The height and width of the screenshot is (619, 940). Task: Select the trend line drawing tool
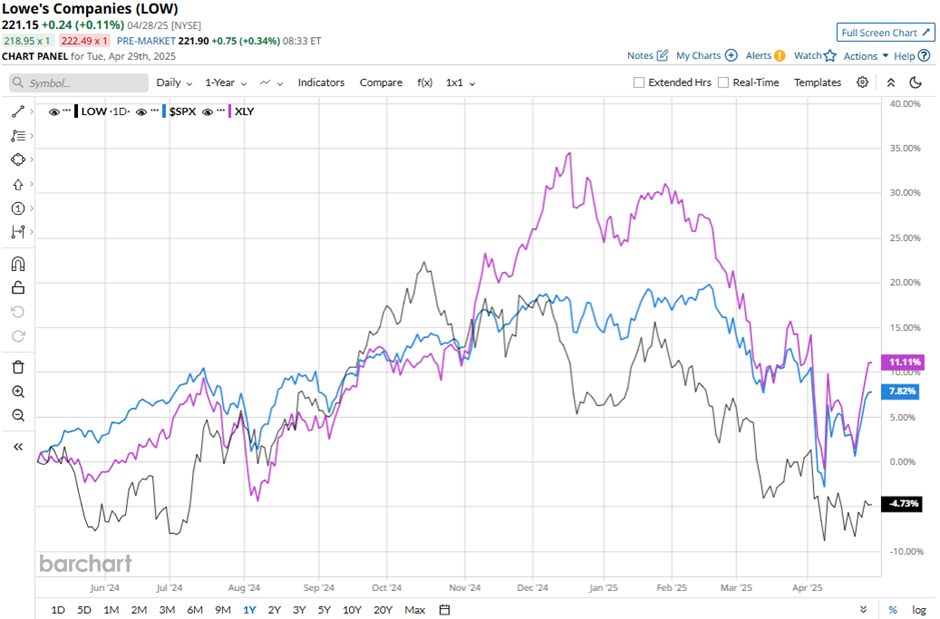18,111
